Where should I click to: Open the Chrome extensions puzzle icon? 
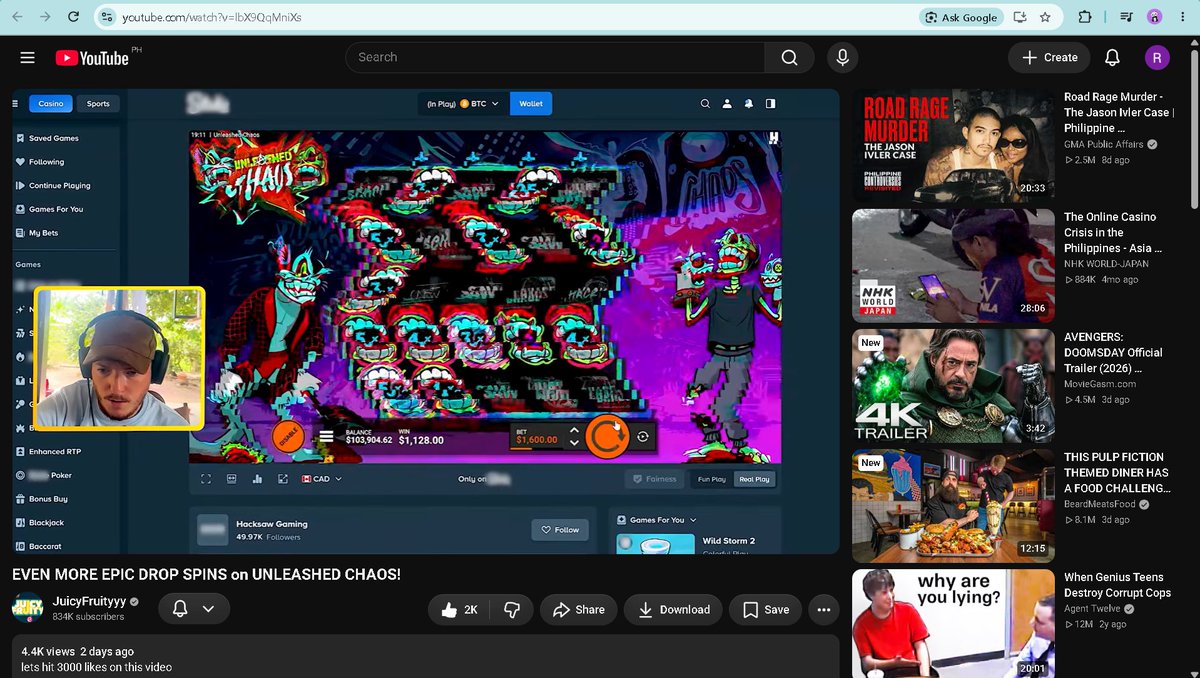(x=1085, y=17)
